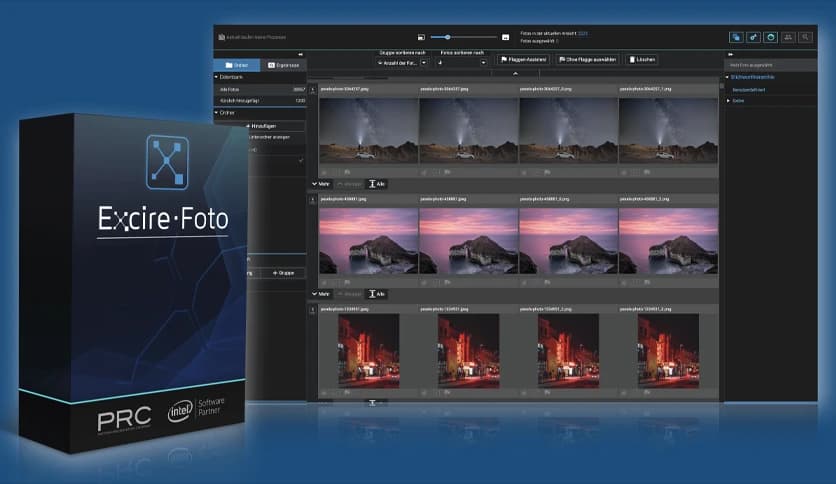The image size is (836, 484).
Task: Click the Löschen button
Action: coord(642,60)
